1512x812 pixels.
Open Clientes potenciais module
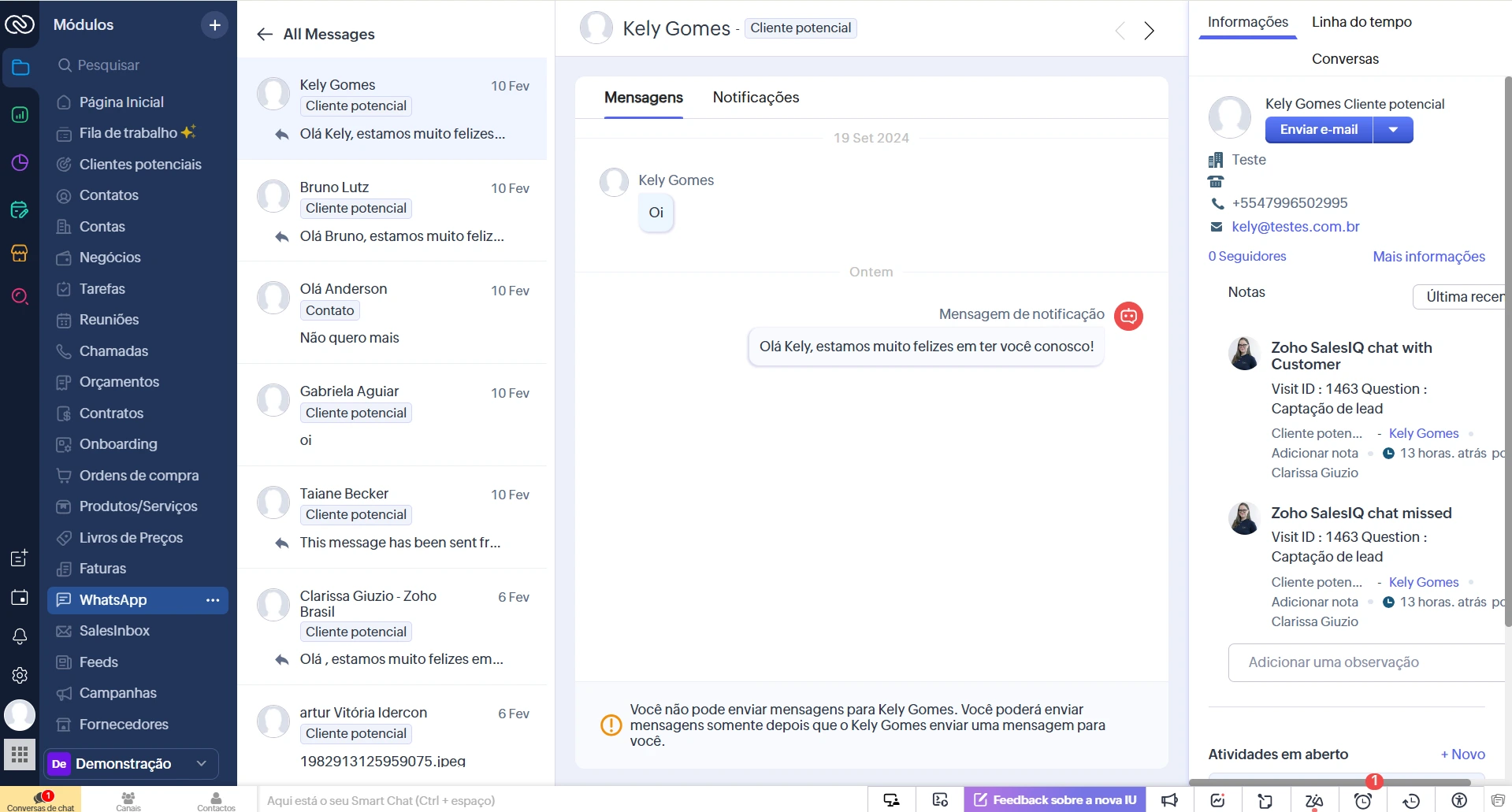pos(138,165)
